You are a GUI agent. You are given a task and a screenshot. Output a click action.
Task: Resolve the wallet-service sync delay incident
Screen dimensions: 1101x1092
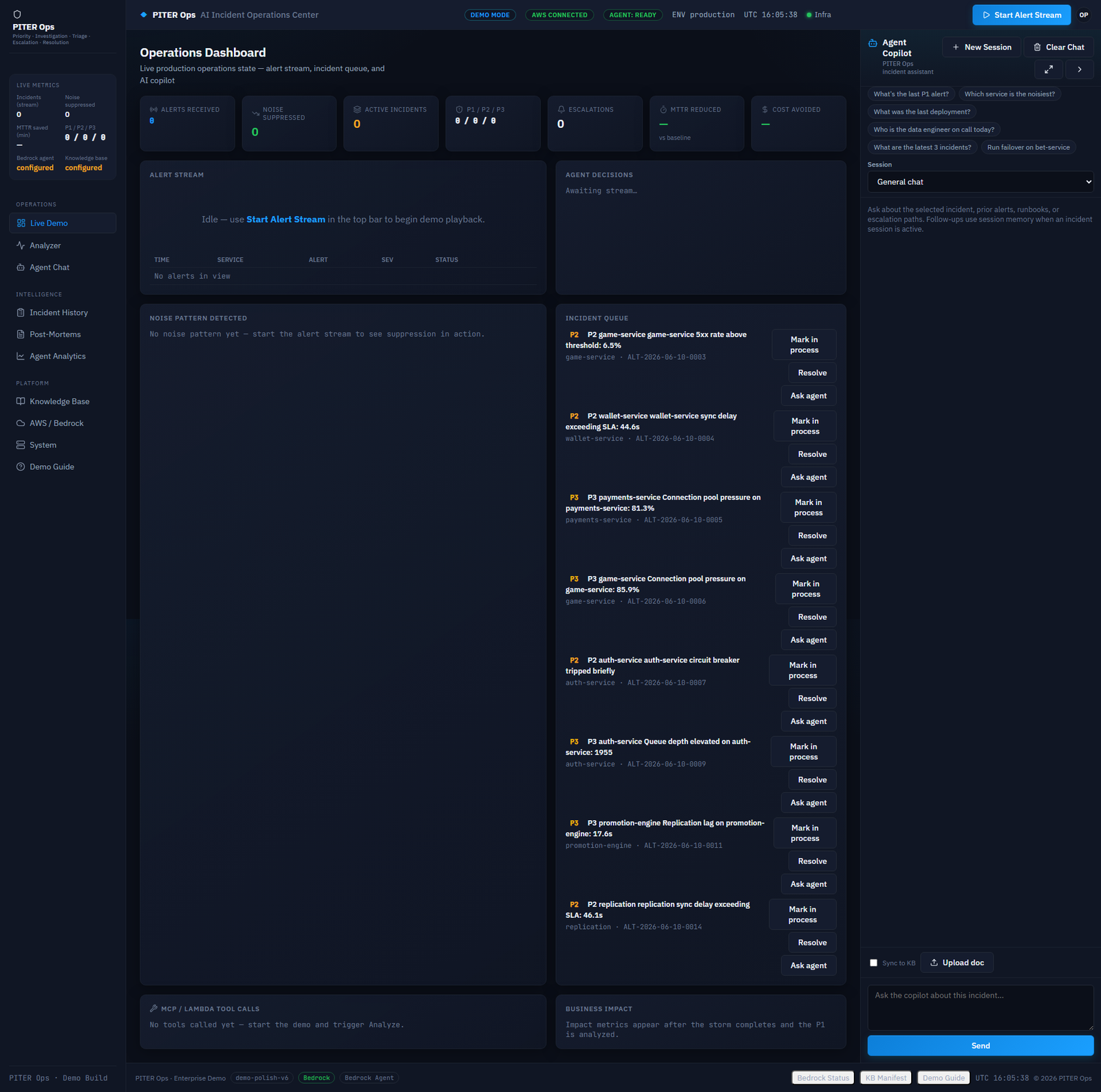(812, 454)
